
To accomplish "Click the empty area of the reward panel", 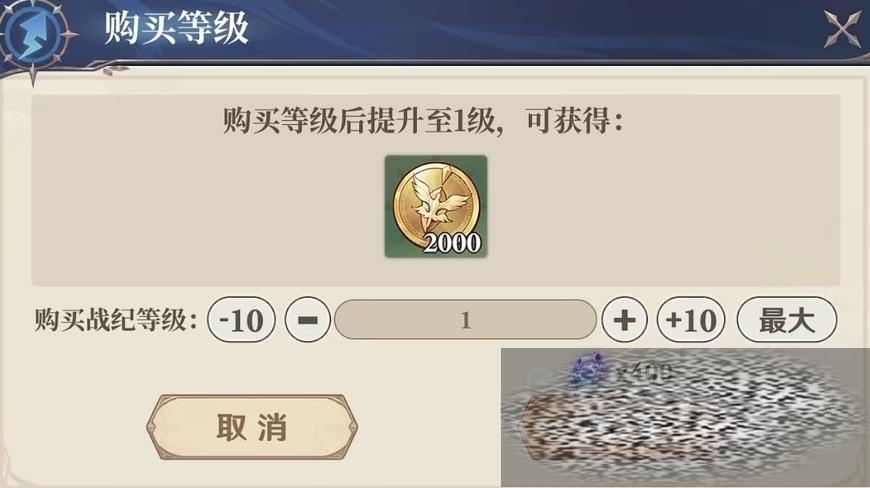I will coord(666,211).
